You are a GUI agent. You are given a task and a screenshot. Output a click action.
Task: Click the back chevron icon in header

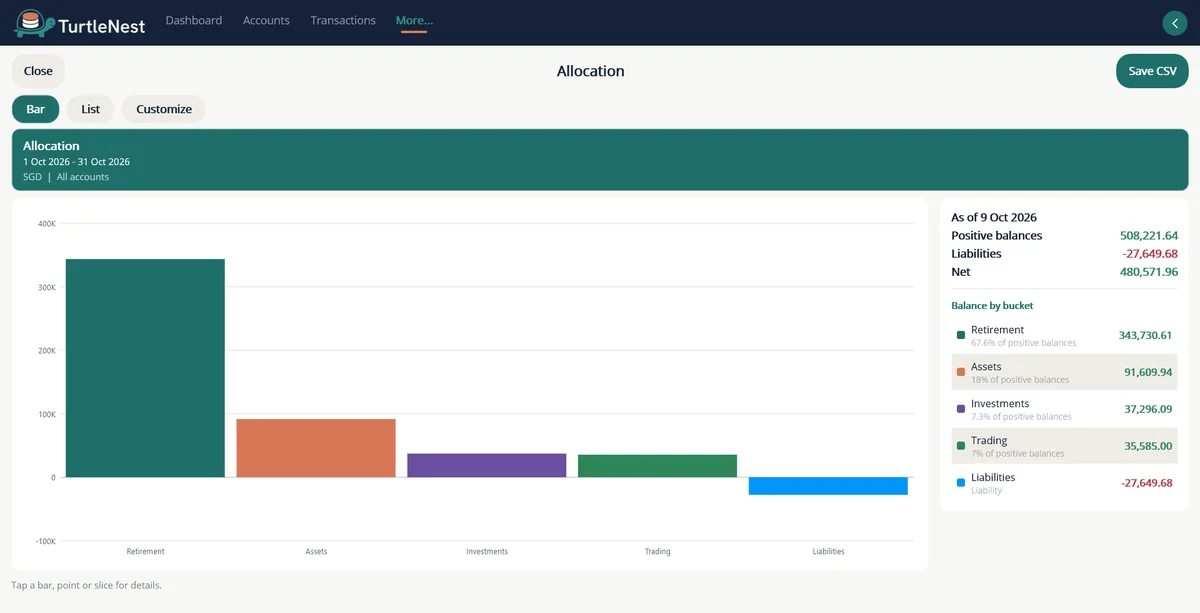click(x=1174, y=22)
